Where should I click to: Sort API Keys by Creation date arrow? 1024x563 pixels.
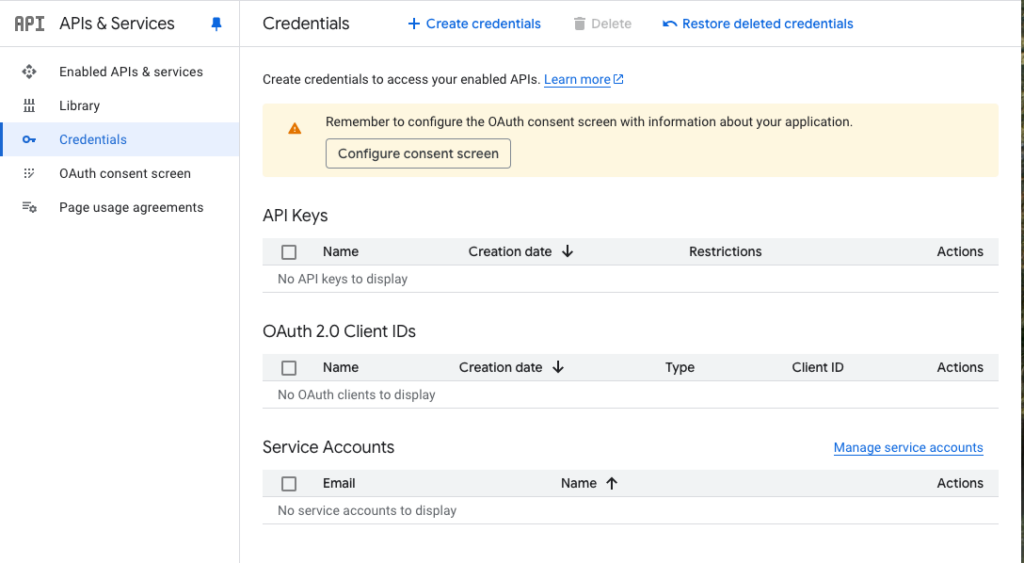coord(568,251)
